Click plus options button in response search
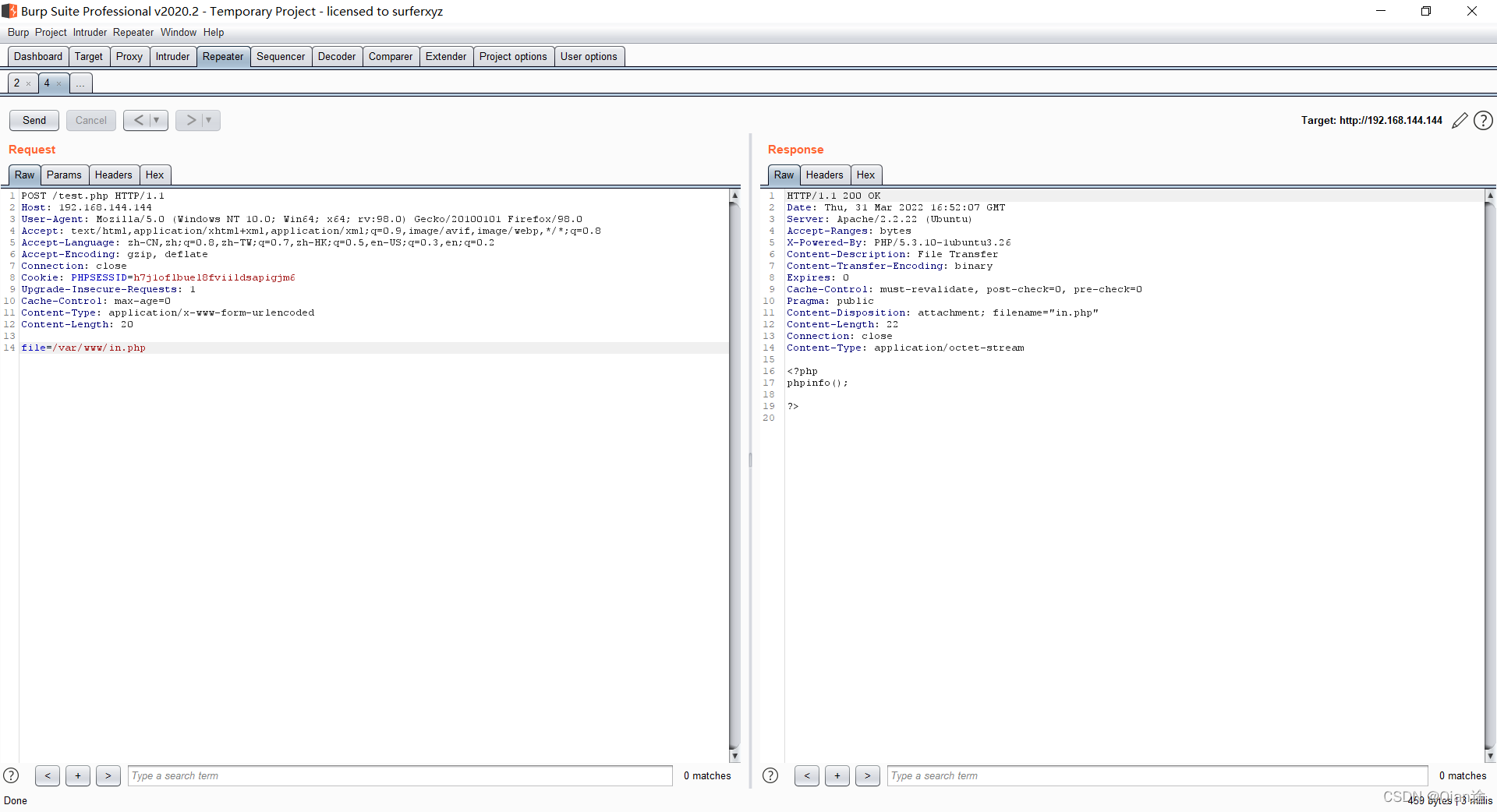 point(837,775)
